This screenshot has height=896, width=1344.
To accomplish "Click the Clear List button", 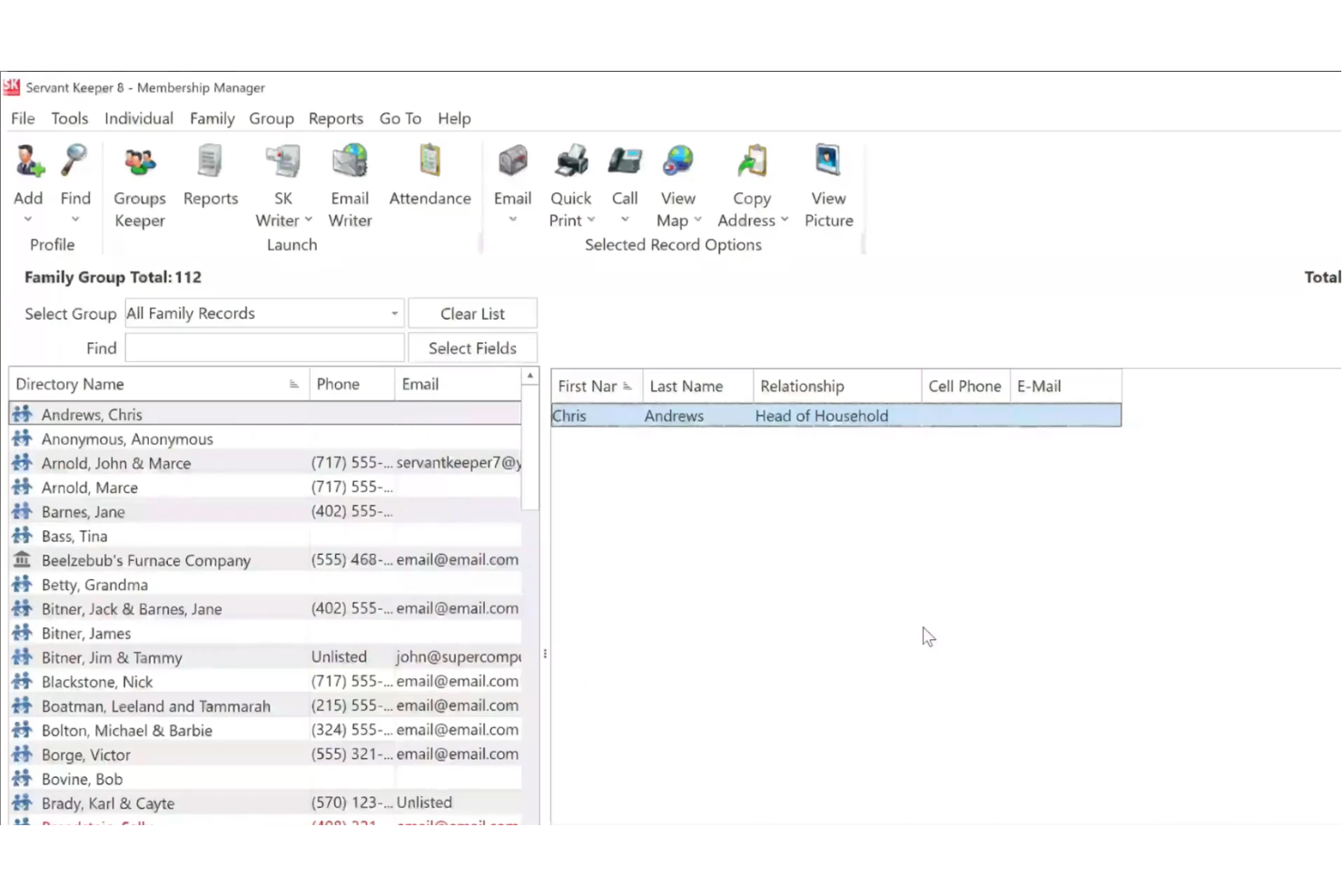I will pos(472,313).
